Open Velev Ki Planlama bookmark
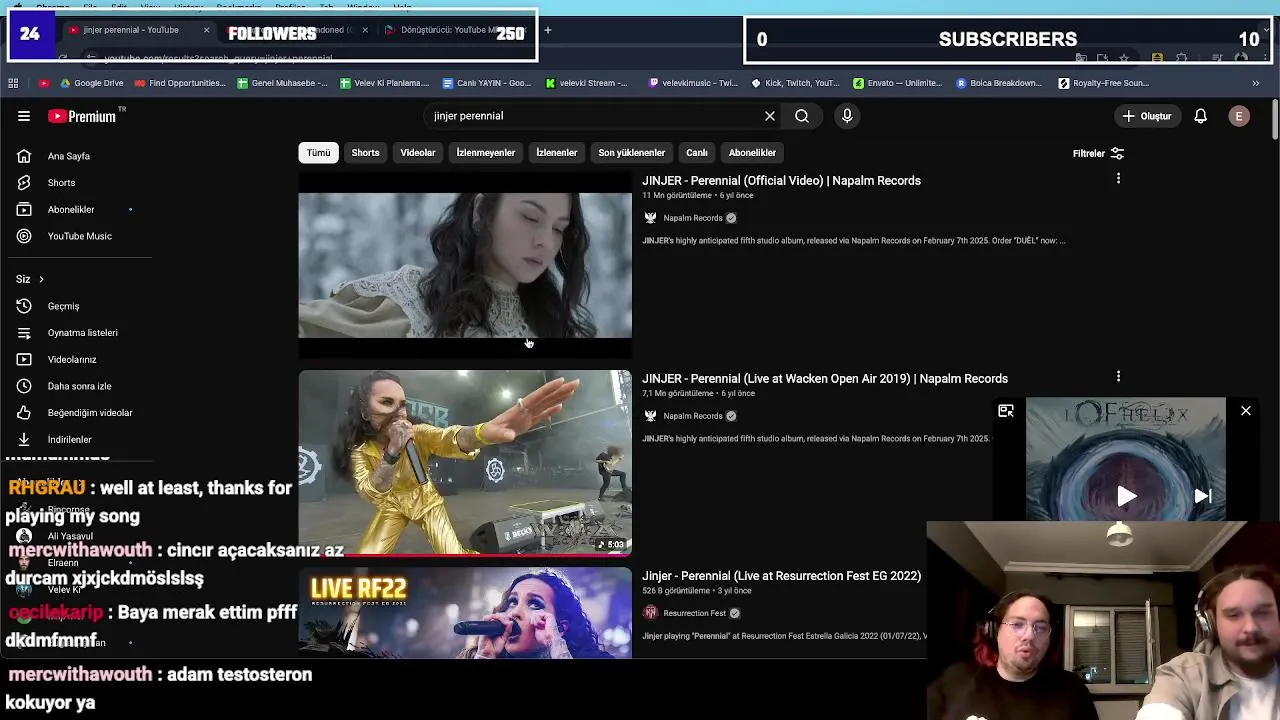This screenshot has width=1280, height=720. click(x=385, y=83)
